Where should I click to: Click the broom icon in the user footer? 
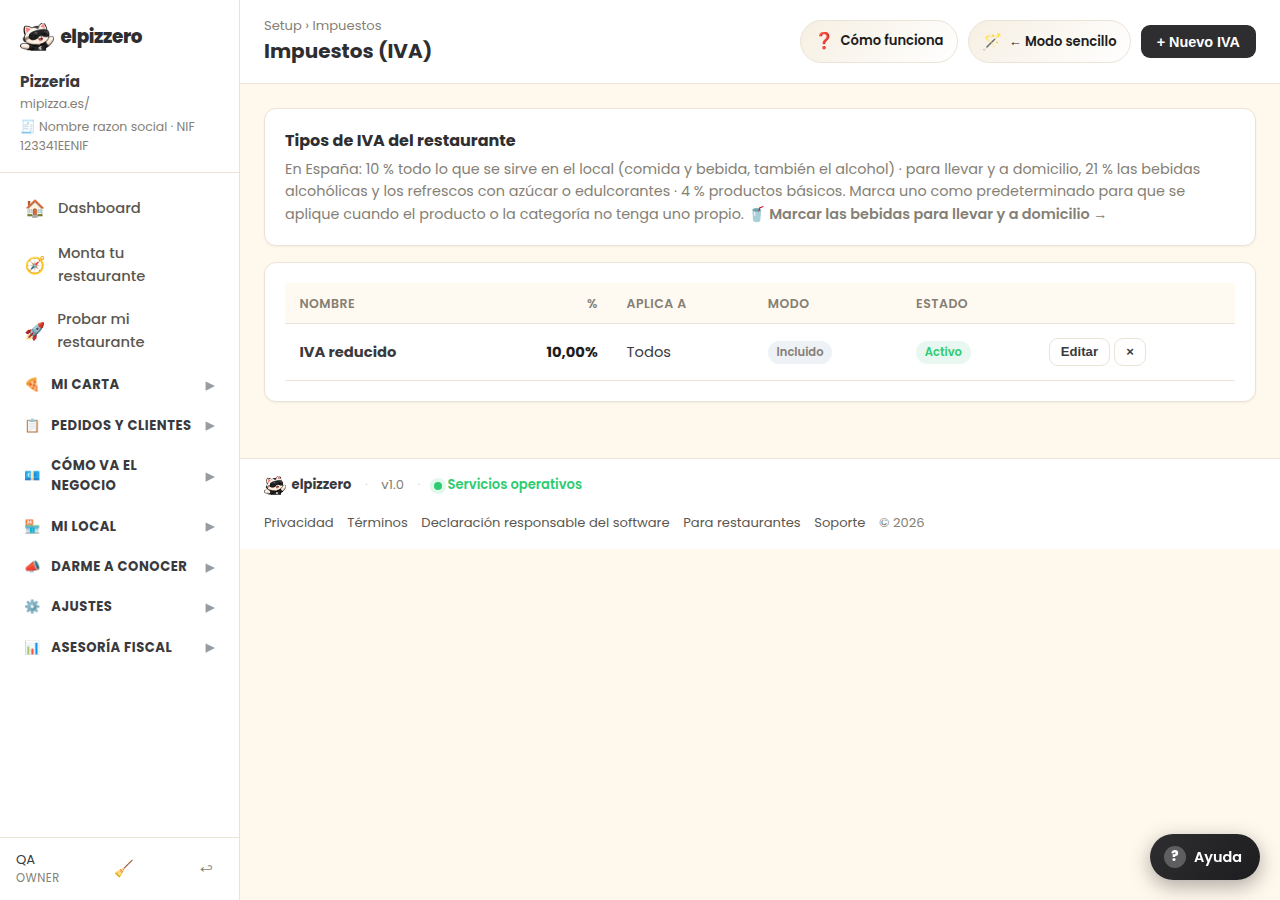point(124,869)
